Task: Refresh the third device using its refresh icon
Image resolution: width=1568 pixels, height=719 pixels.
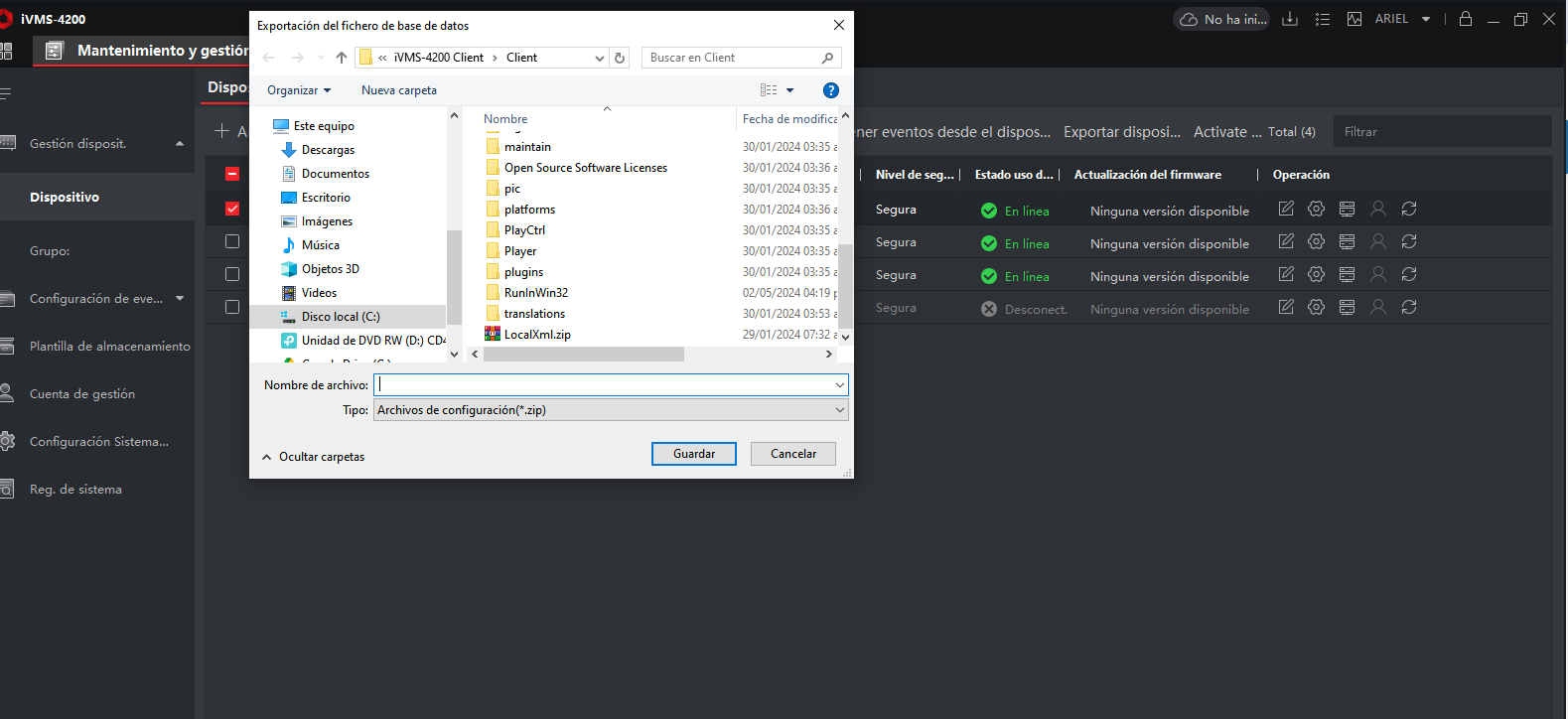Action: point(1408,274)
